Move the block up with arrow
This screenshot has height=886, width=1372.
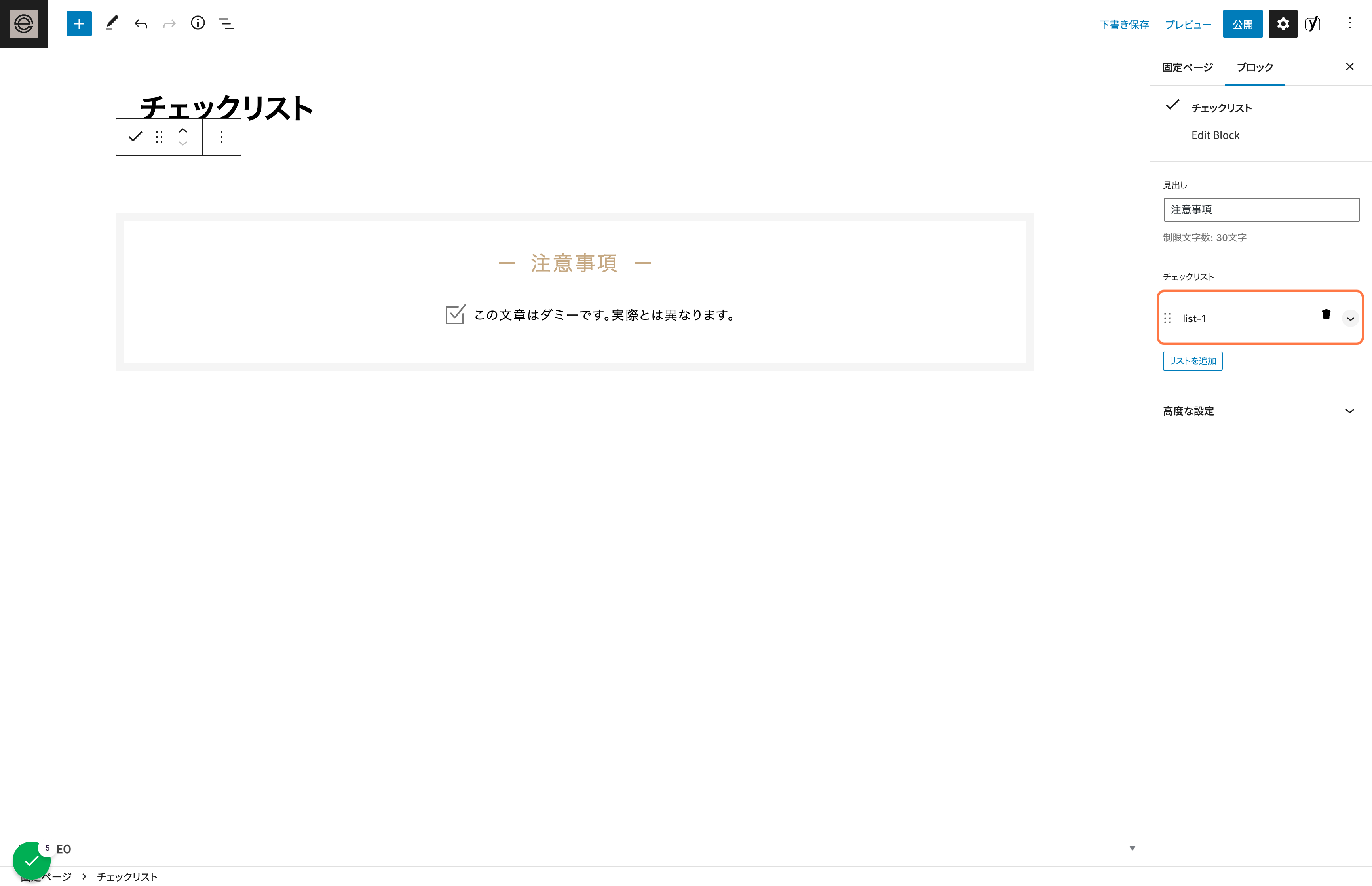(183, 131)
